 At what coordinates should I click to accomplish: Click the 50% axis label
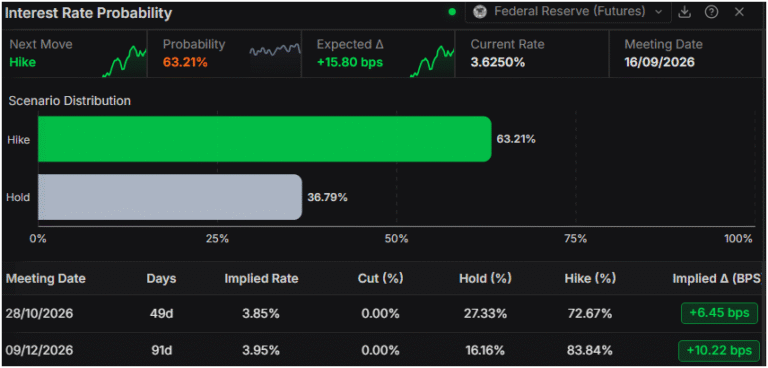point(397,239)
